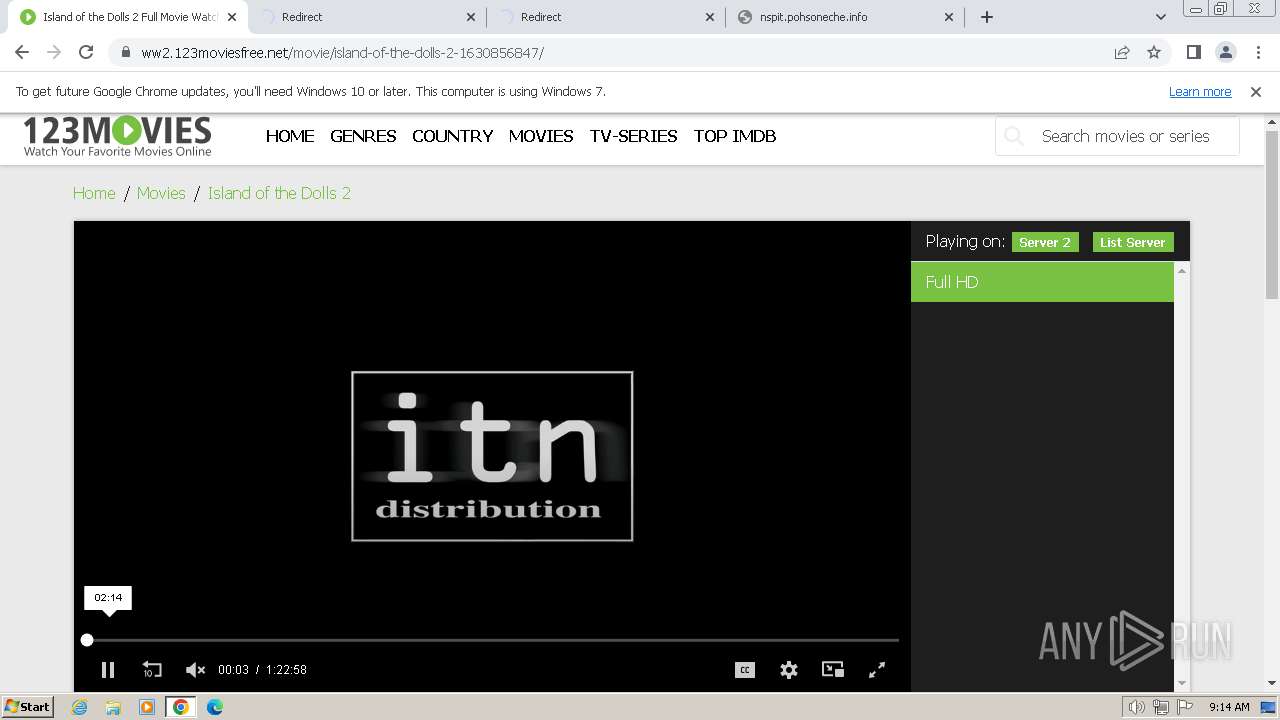Open MOVIES navigation menu item
This screenshot has height=720, width=1280.
coord(541,136)
